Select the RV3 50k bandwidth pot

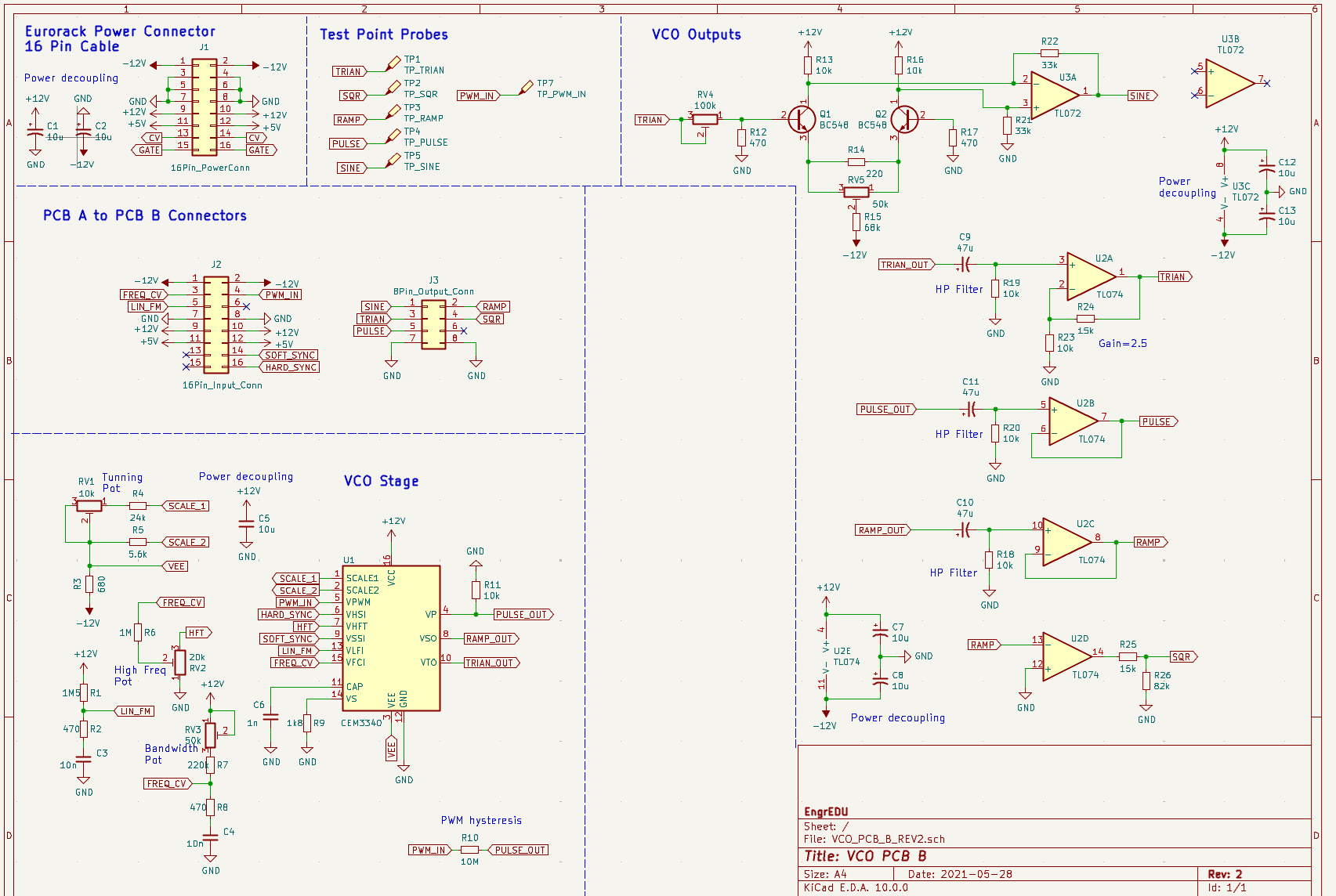(210, 735)
